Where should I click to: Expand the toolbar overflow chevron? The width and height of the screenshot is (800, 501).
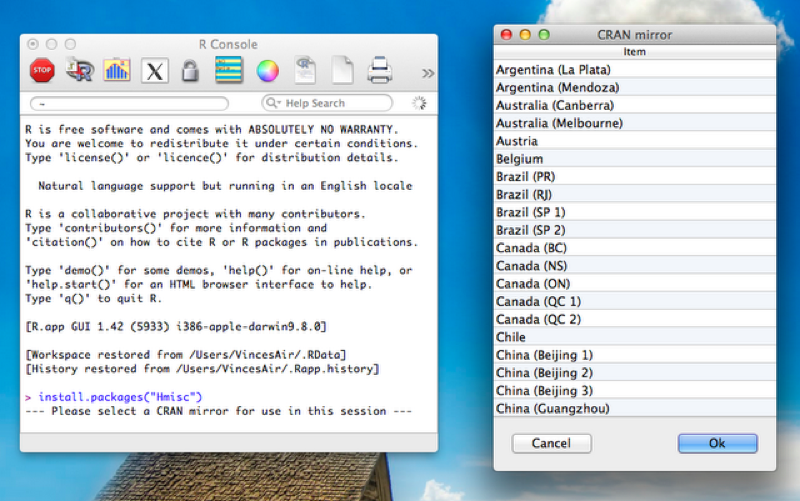[428, 73]
